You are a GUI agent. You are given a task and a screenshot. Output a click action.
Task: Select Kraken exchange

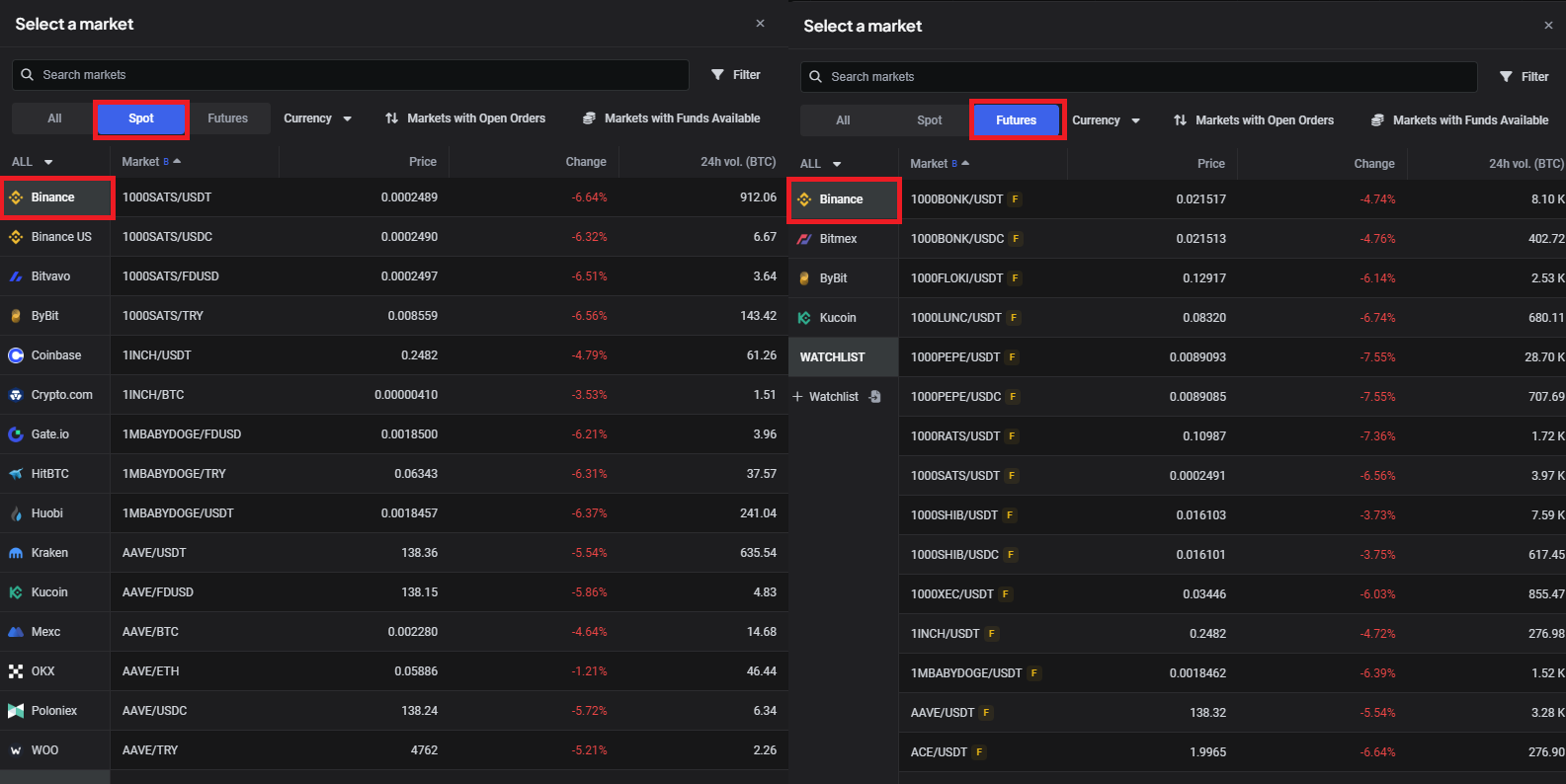pos(54,553)
